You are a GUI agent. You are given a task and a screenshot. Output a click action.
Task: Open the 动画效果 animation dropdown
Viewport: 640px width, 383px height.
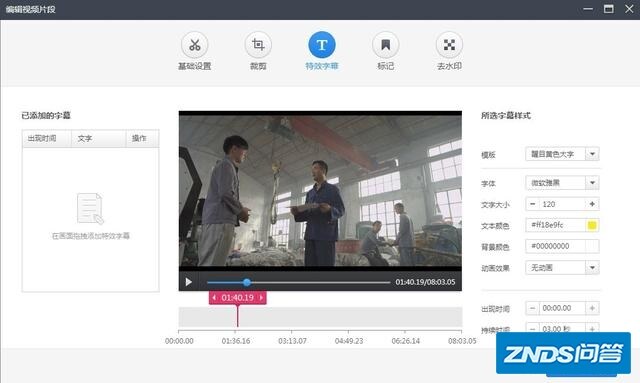(592, 268)
